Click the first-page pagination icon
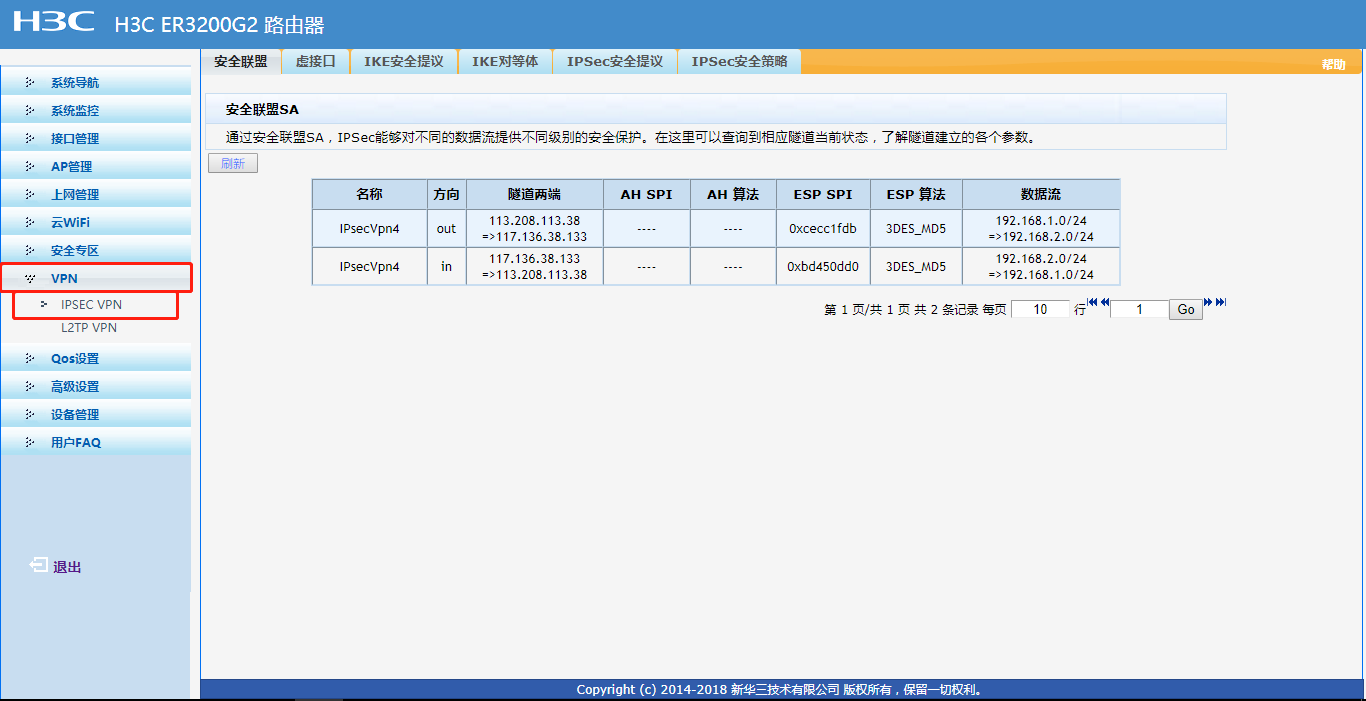1366x701 pixels. click(1092, 301)
